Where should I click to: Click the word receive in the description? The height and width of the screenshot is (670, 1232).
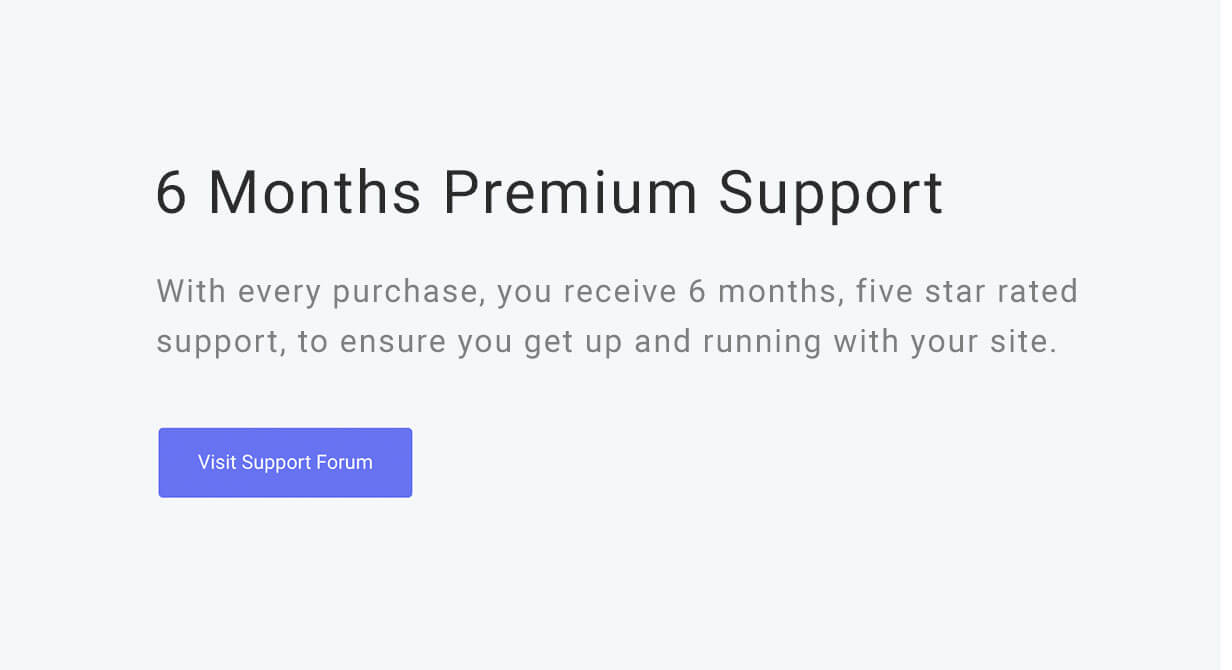pos(622,291)
